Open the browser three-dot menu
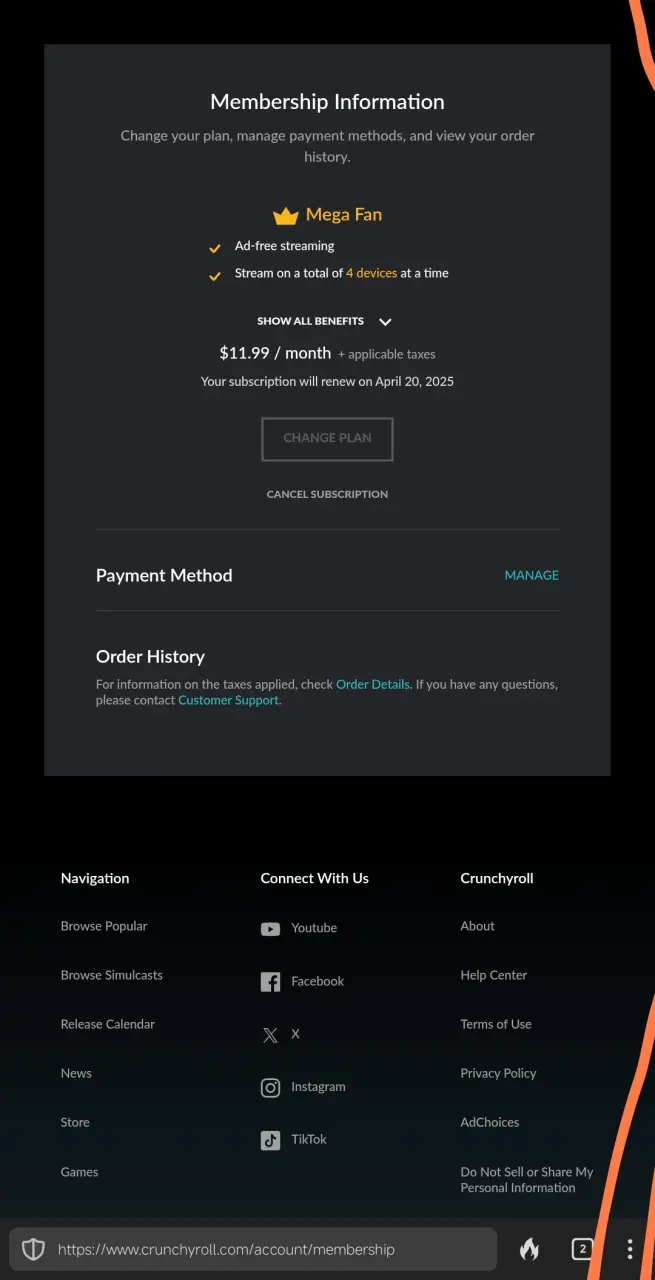 coord(630,1249)
